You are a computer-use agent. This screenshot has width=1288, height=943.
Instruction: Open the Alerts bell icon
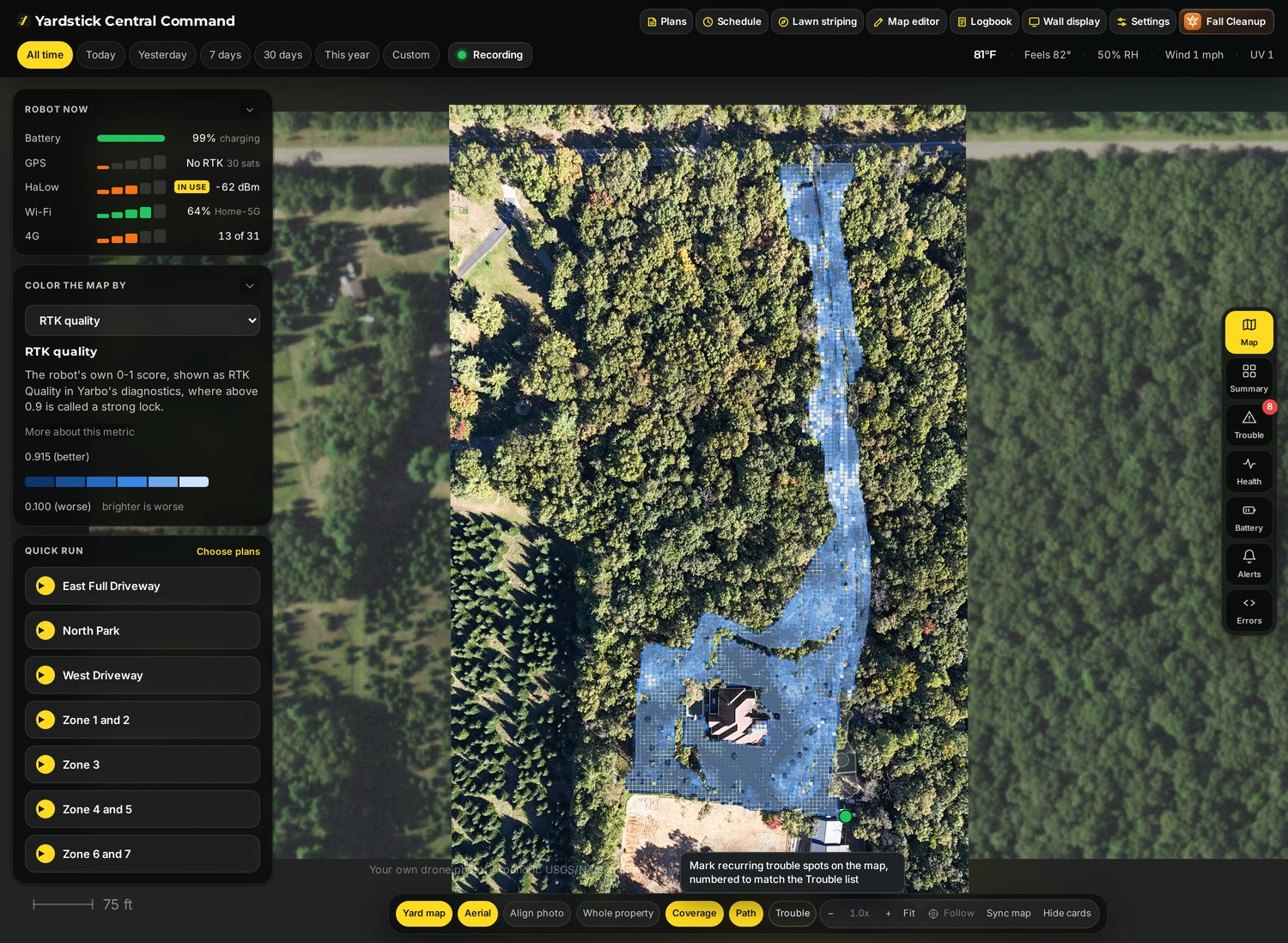coord(1249,563)
